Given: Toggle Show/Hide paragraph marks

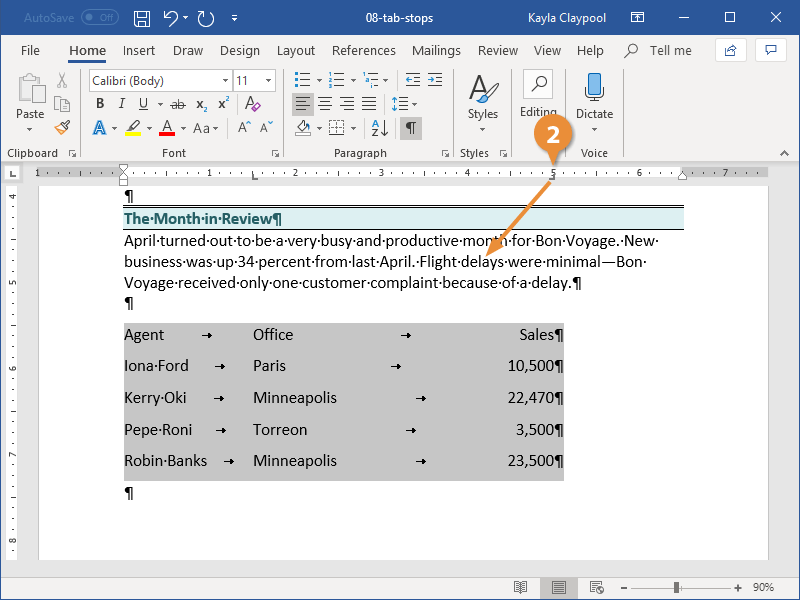Looking at the screenshot, I should click(x=410, y=128).
